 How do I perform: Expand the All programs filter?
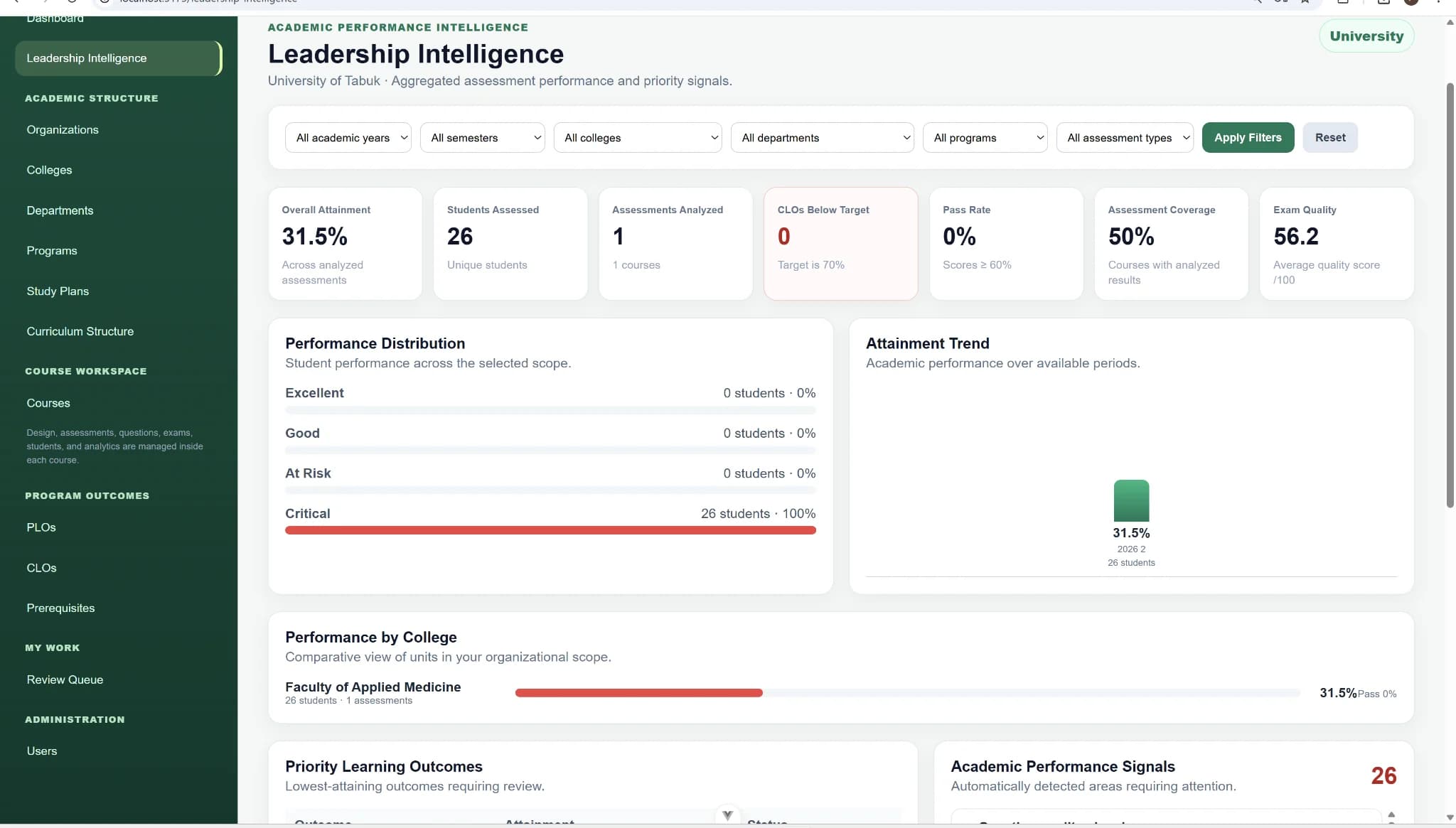pyautogui.click(x=985, y=138)
